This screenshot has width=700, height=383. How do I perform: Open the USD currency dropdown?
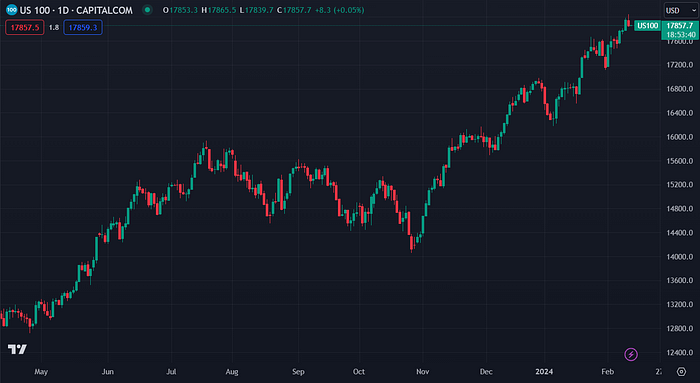pyautogui.click(x=681, y=10)
